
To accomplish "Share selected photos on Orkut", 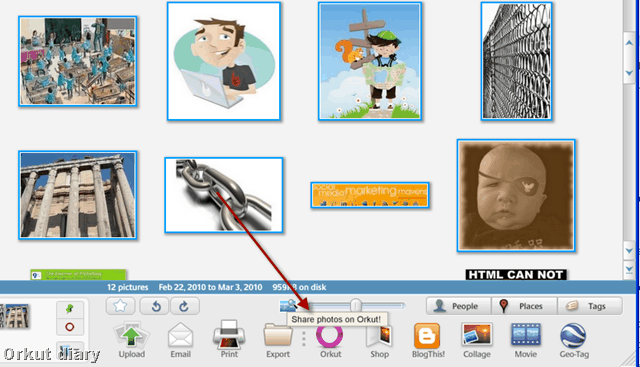I will click(330, 341).
